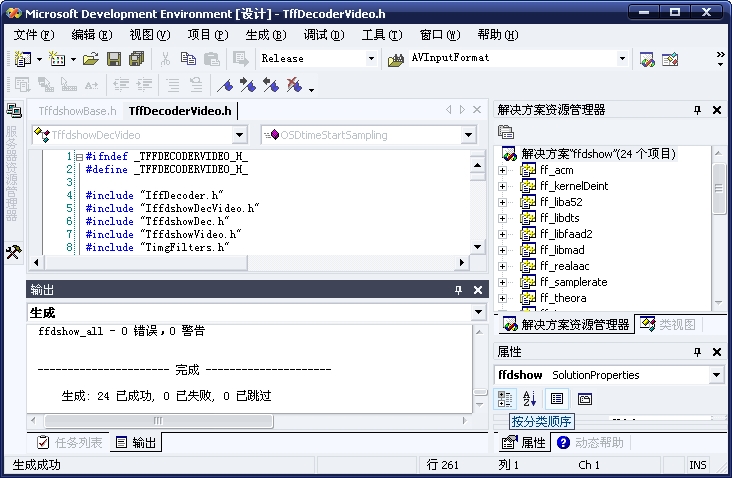Click the New Project toolbar icon
This screenshot has height=478, width=732.
(x=22, y=59)
